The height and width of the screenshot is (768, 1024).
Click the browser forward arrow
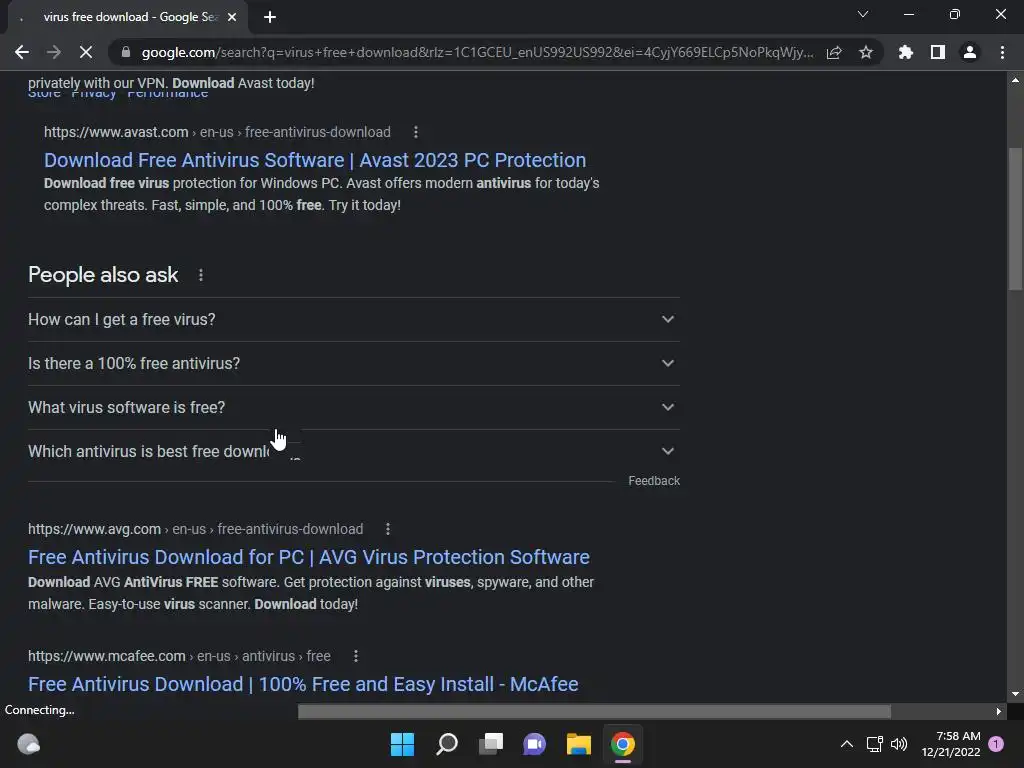54,52
